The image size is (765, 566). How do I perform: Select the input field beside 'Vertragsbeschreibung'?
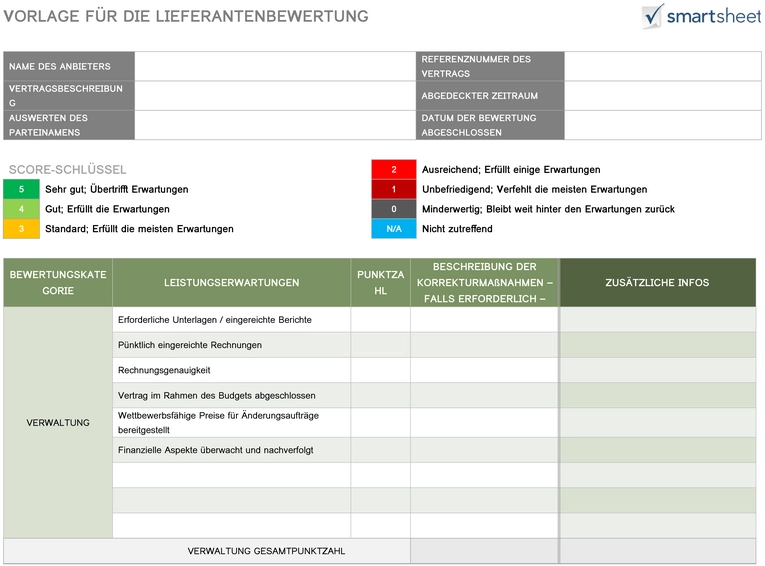pos(275,96)
